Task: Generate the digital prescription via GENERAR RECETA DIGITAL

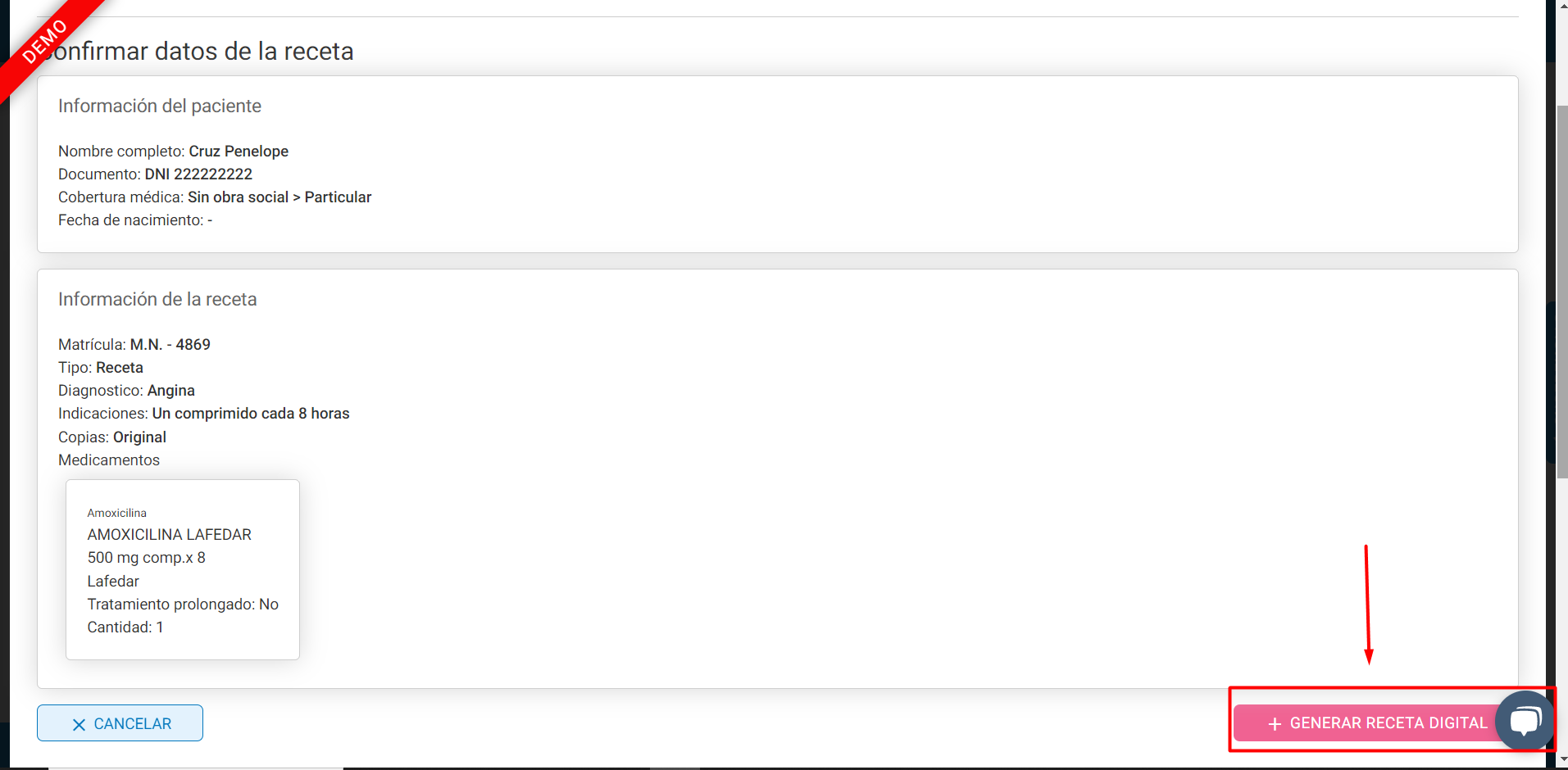Action: [x=1377, y=723]
